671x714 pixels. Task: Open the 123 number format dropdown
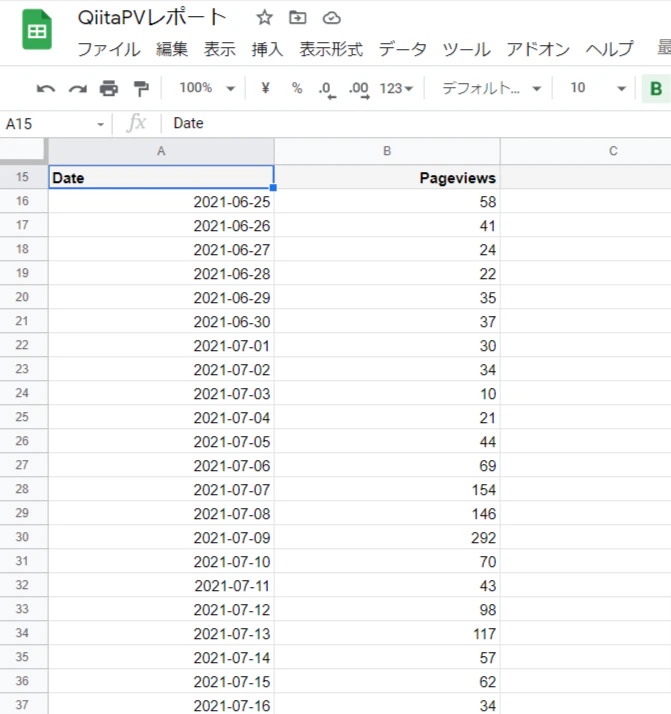click(x=396, y=88)
